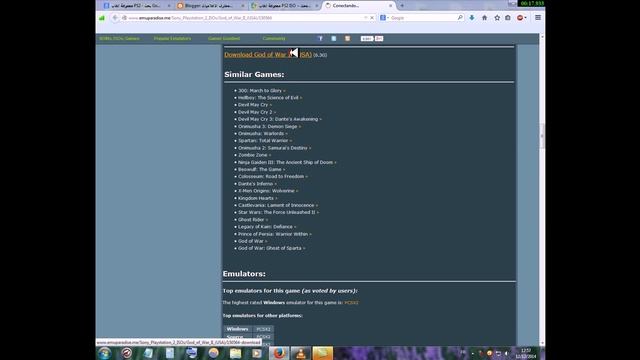The image size is (640, 360).
Task: Share the page via Twitter icon
Action: click(334, 38)
